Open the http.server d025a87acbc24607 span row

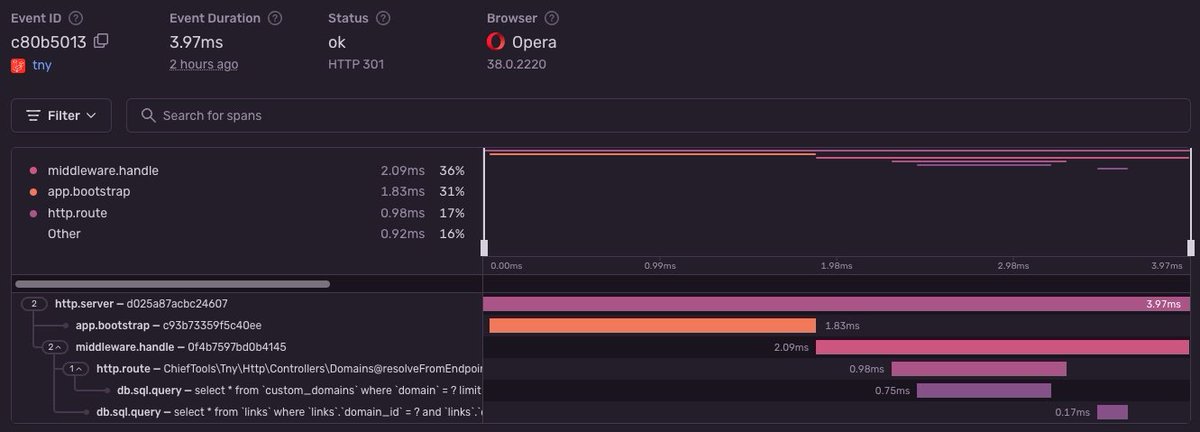tap(600, 303)
